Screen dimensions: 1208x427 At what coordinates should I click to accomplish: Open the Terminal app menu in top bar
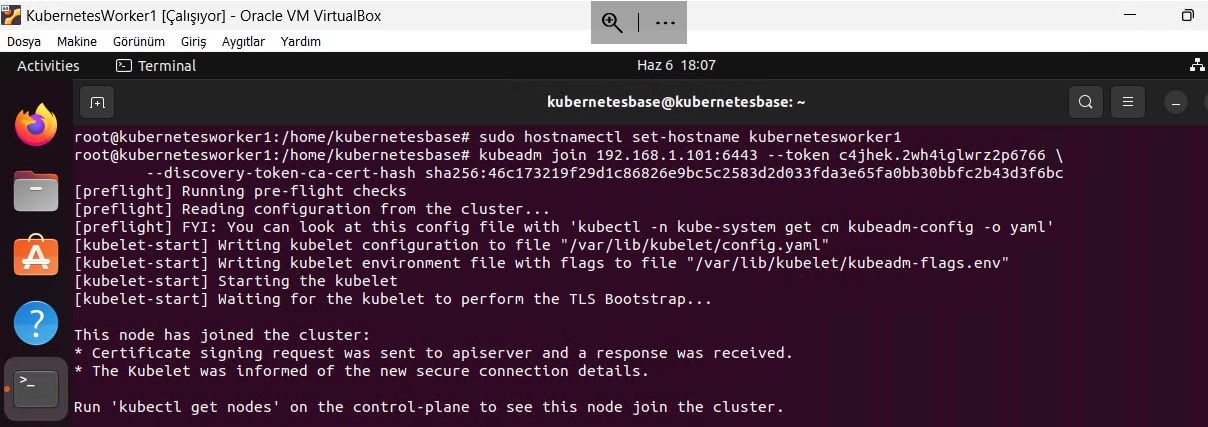click(156, 65)
